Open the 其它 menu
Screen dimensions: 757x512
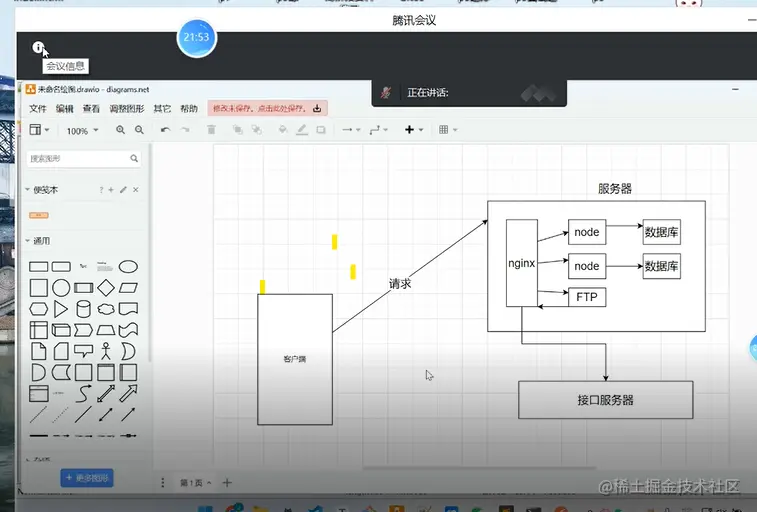[162, 109]
